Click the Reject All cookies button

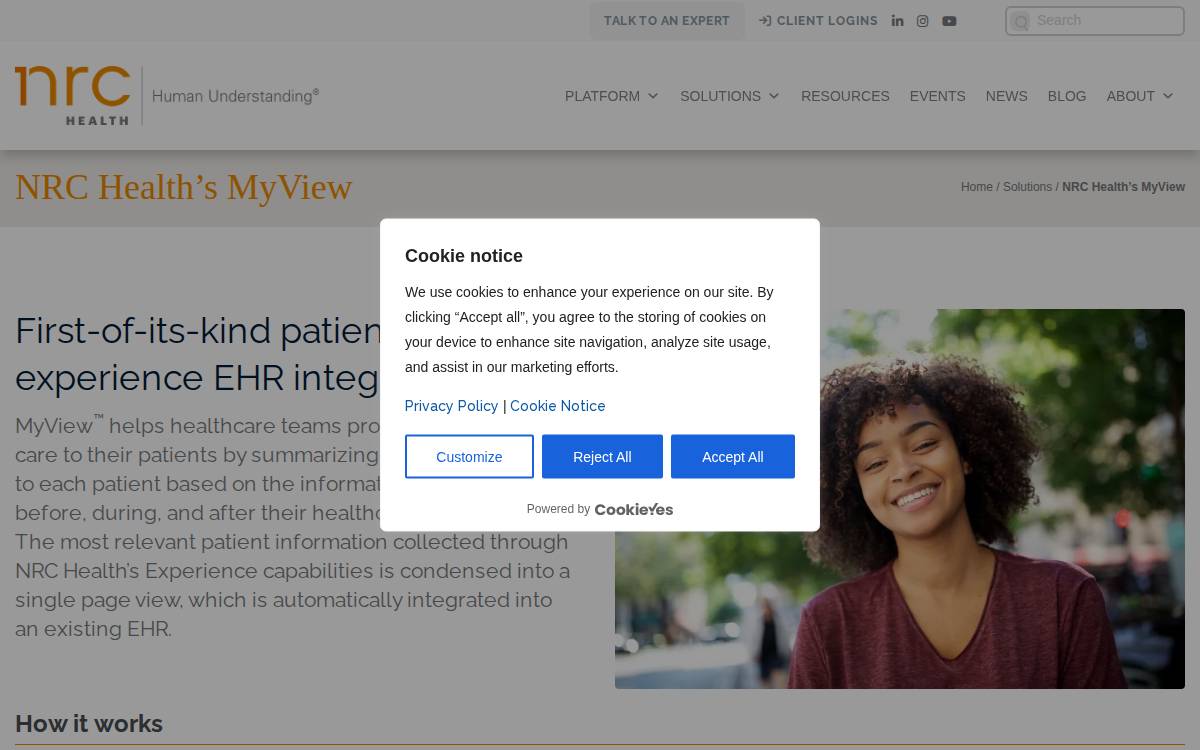tap(602, 457)
